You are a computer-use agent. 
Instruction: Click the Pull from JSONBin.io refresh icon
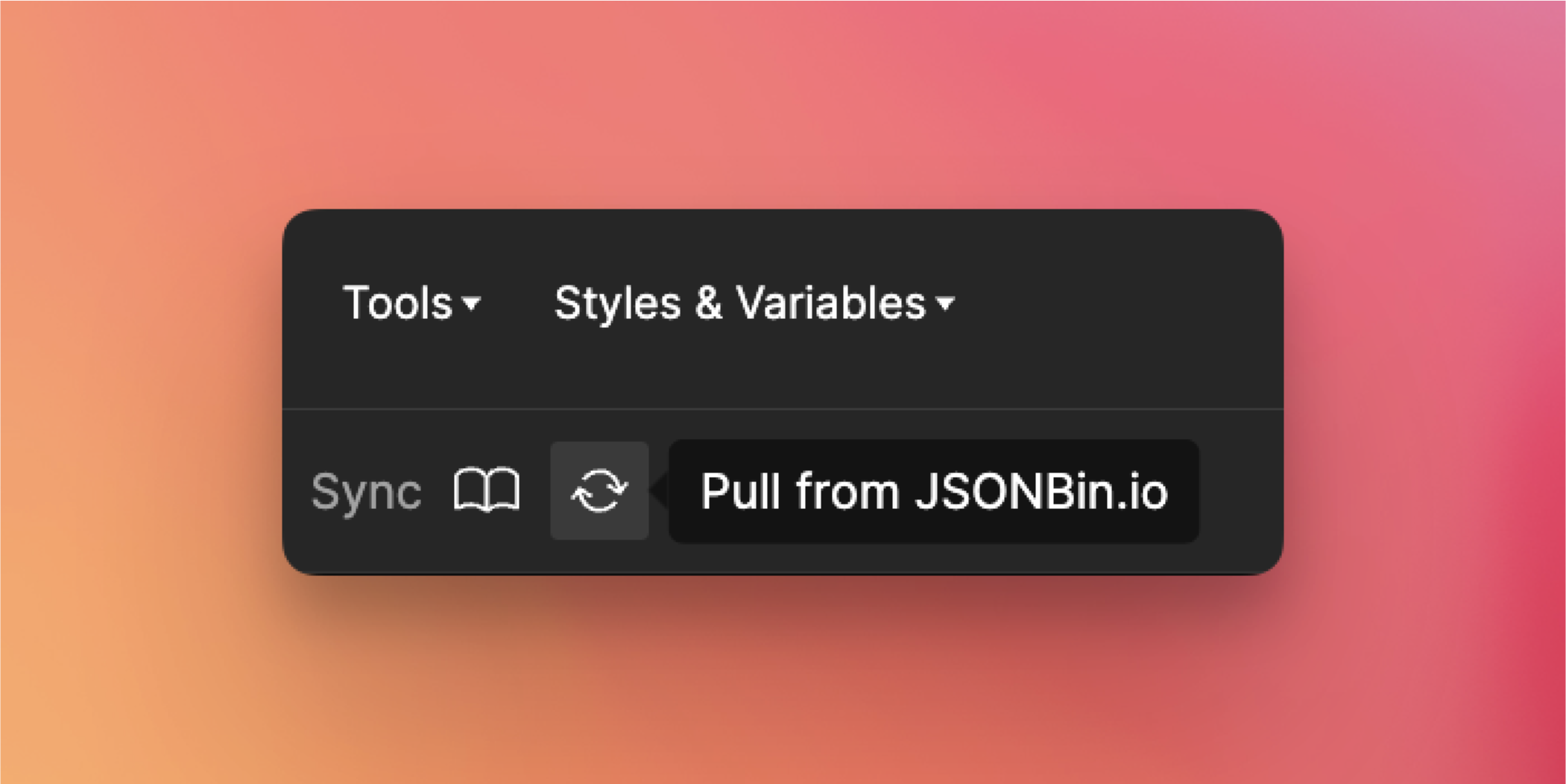[x=599, y=490]
